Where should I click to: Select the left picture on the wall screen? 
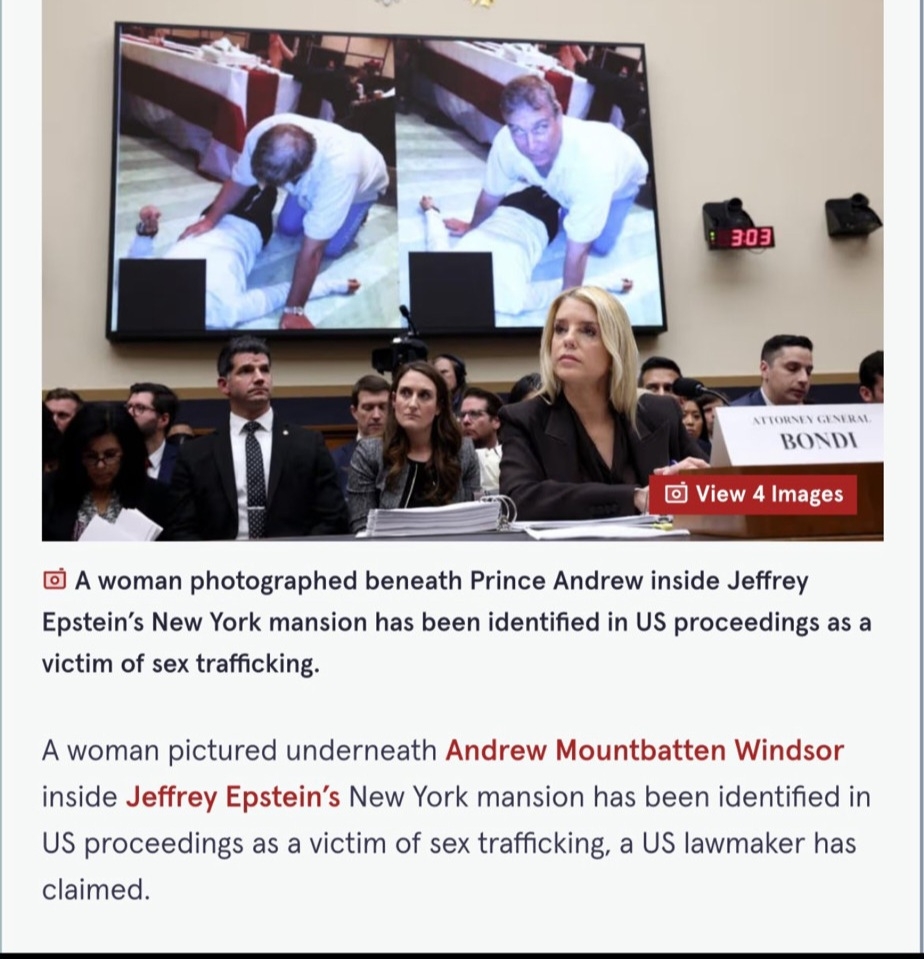click(257, 183)
